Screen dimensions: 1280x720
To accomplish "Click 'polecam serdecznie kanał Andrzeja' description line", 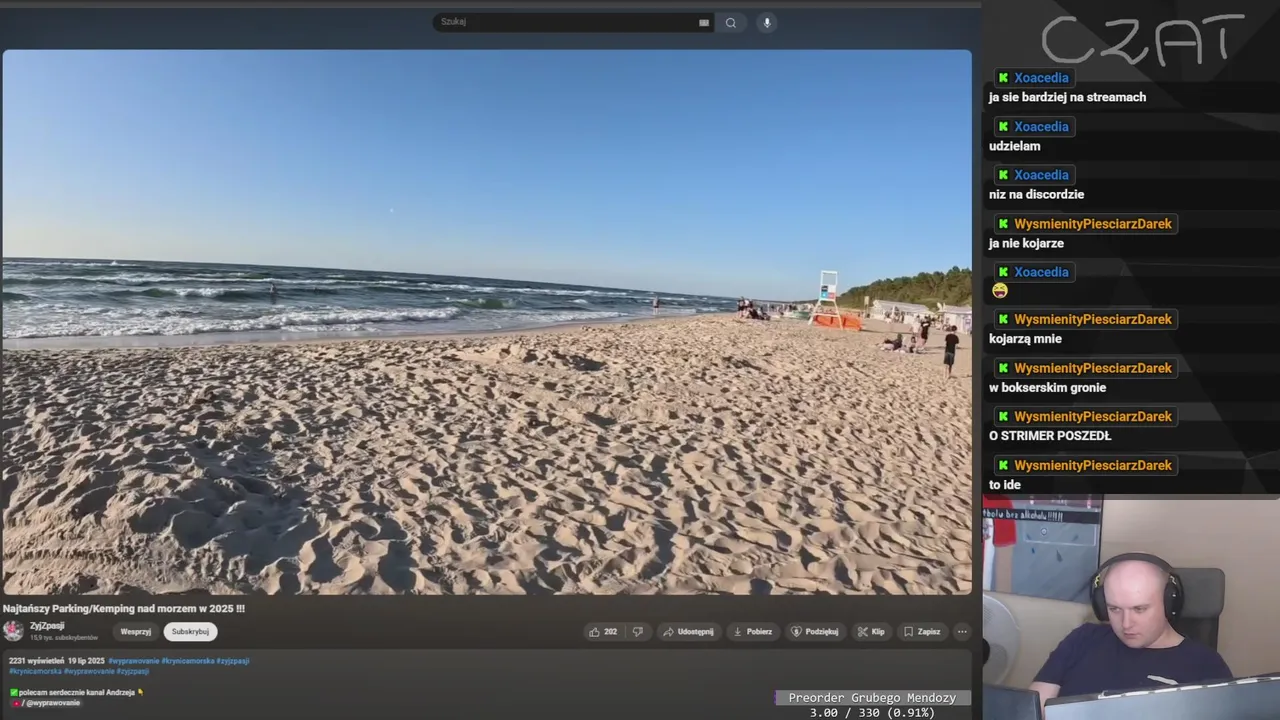I will pyautogui.click(x=78, y=692).
